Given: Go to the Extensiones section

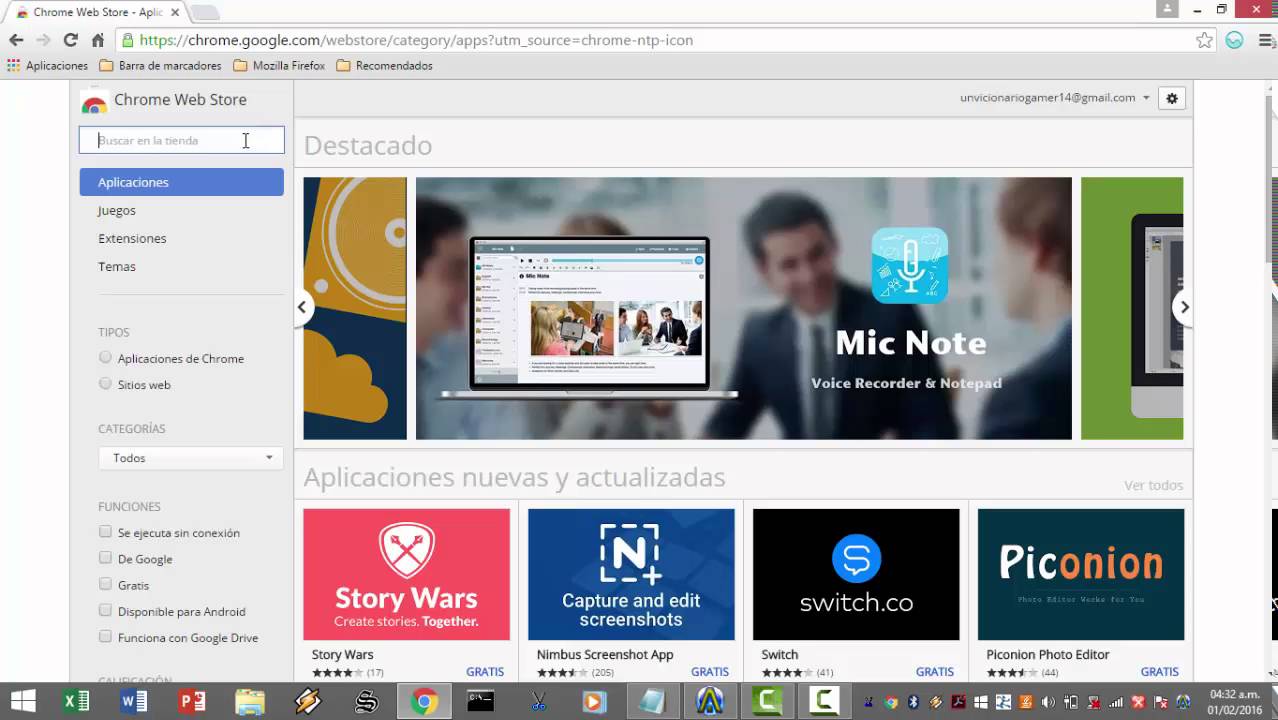Looking at the screenshot, I should [132, 238].
